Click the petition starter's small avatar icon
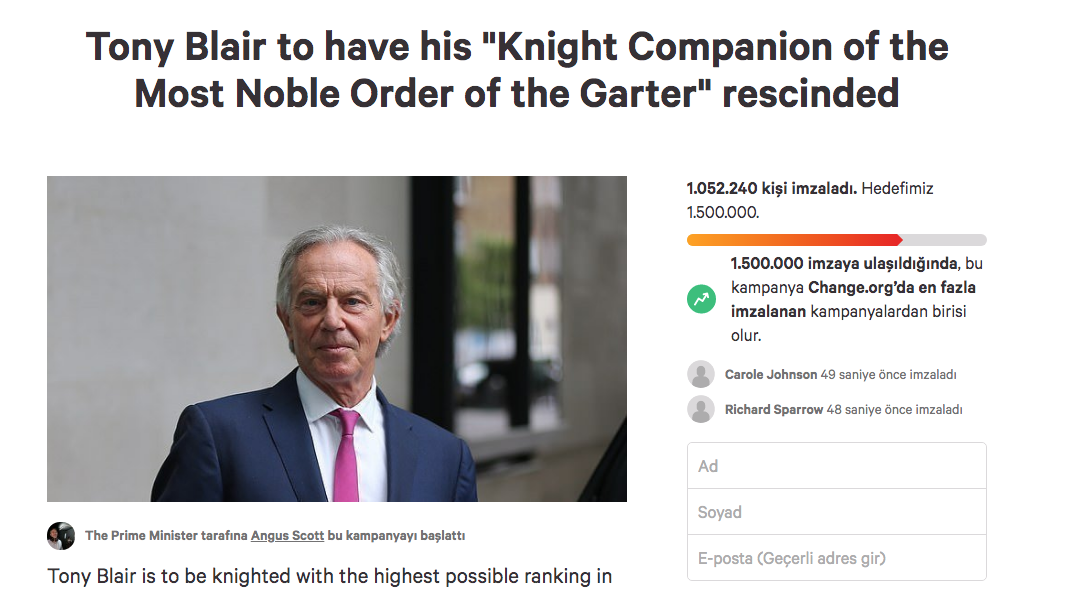Image resolution: width=1066 pixels, height=589 pixels. click(61, 536)
